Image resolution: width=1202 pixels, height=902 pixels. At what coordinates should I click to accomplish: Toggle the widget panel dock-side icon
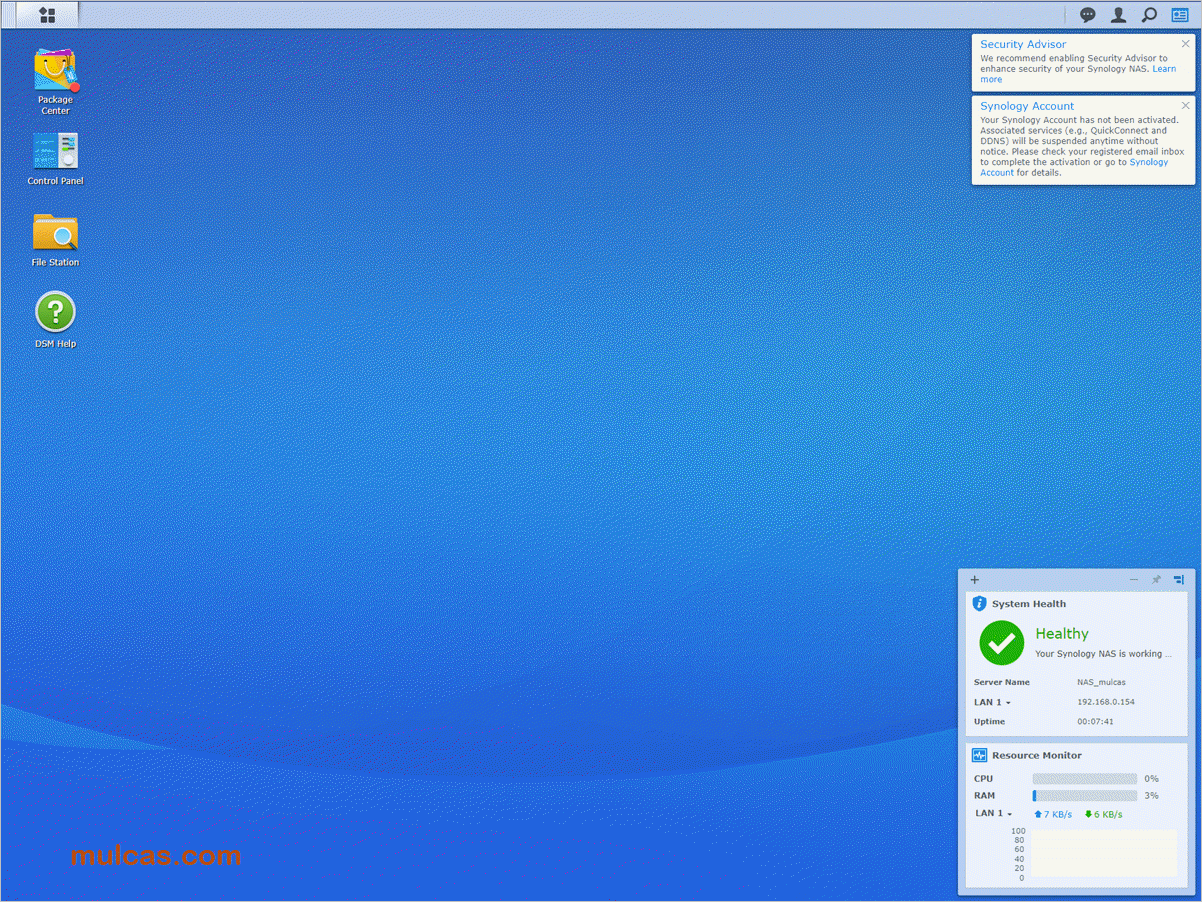1179,580
